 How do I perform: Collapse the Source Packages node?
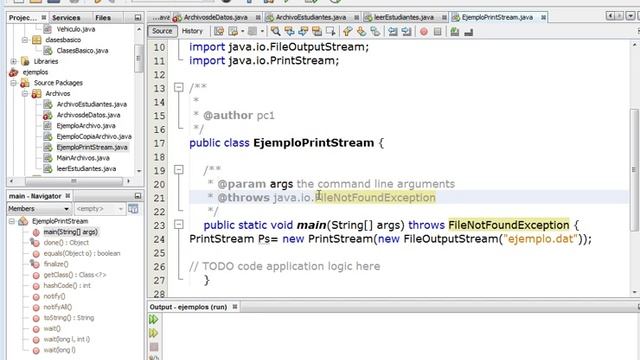[13, 83]
